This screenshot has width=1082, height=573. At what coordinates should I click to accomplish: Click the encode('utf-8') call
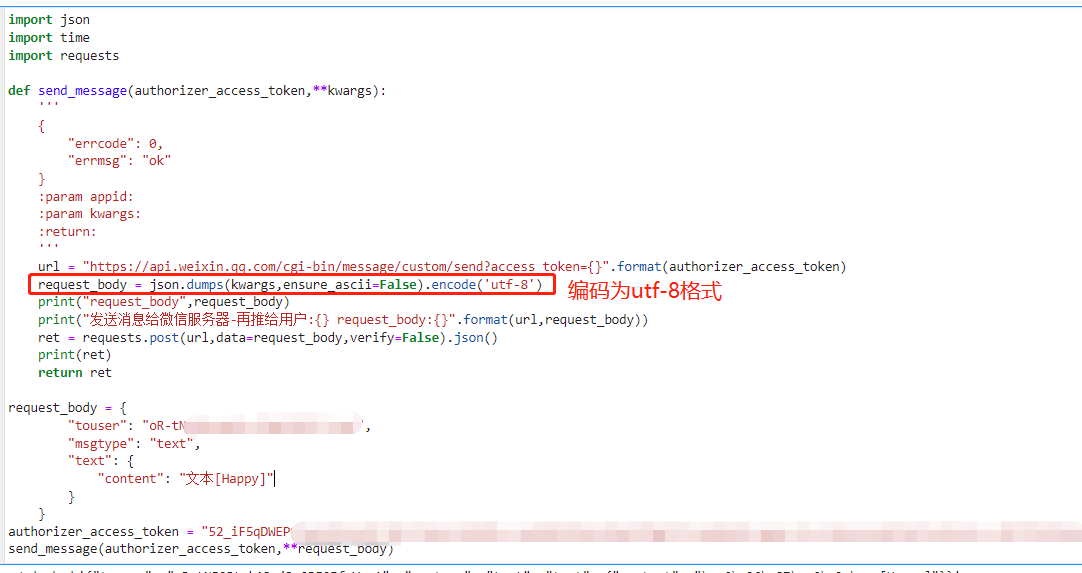tap(487, 284)
